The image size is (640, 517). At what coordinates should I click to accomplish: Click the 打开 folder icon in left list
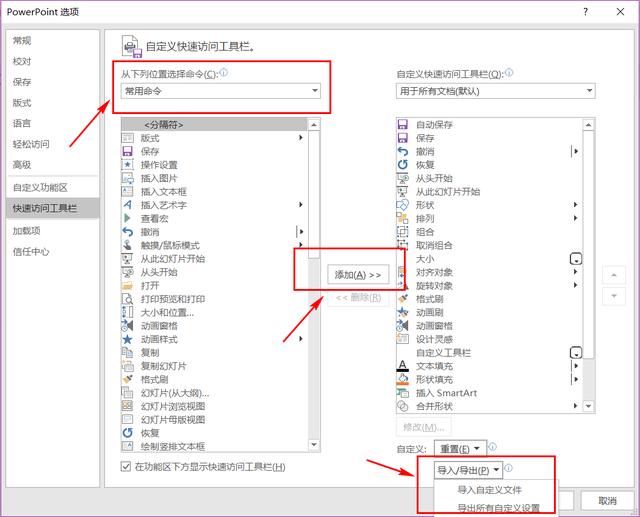pyautogui.click(x=127, y=285)
